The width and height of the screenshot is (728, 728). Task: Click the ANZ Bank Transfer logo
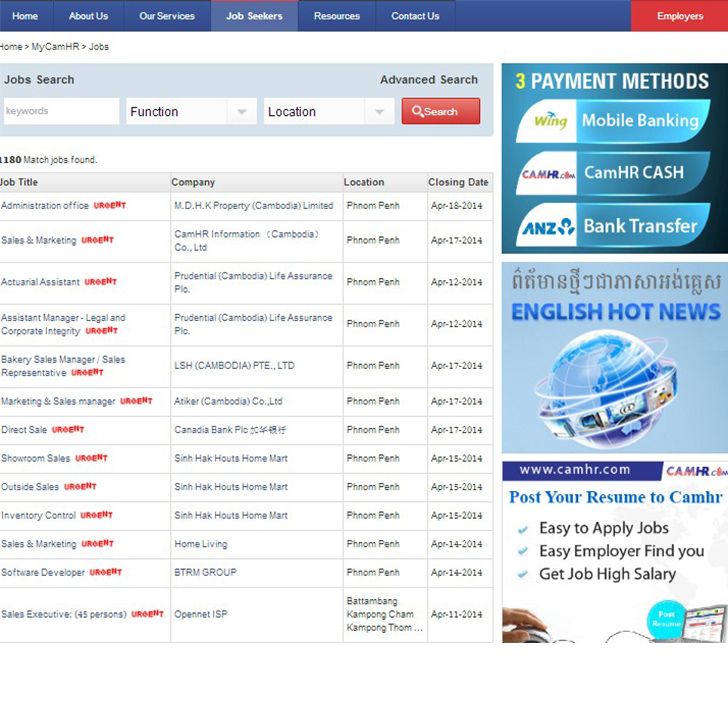click(x=548, y=226)
